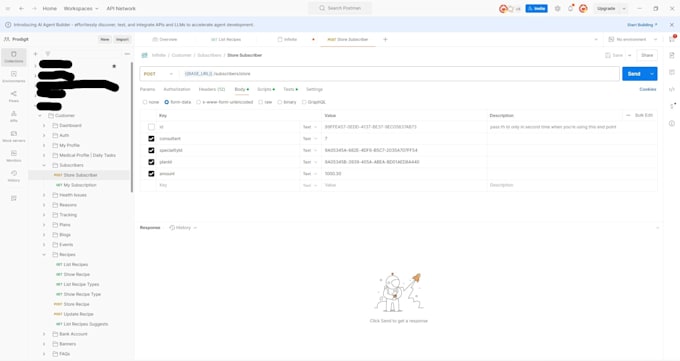
Task: Open the Workspaces dropdown
Action: tap(81, 8)
